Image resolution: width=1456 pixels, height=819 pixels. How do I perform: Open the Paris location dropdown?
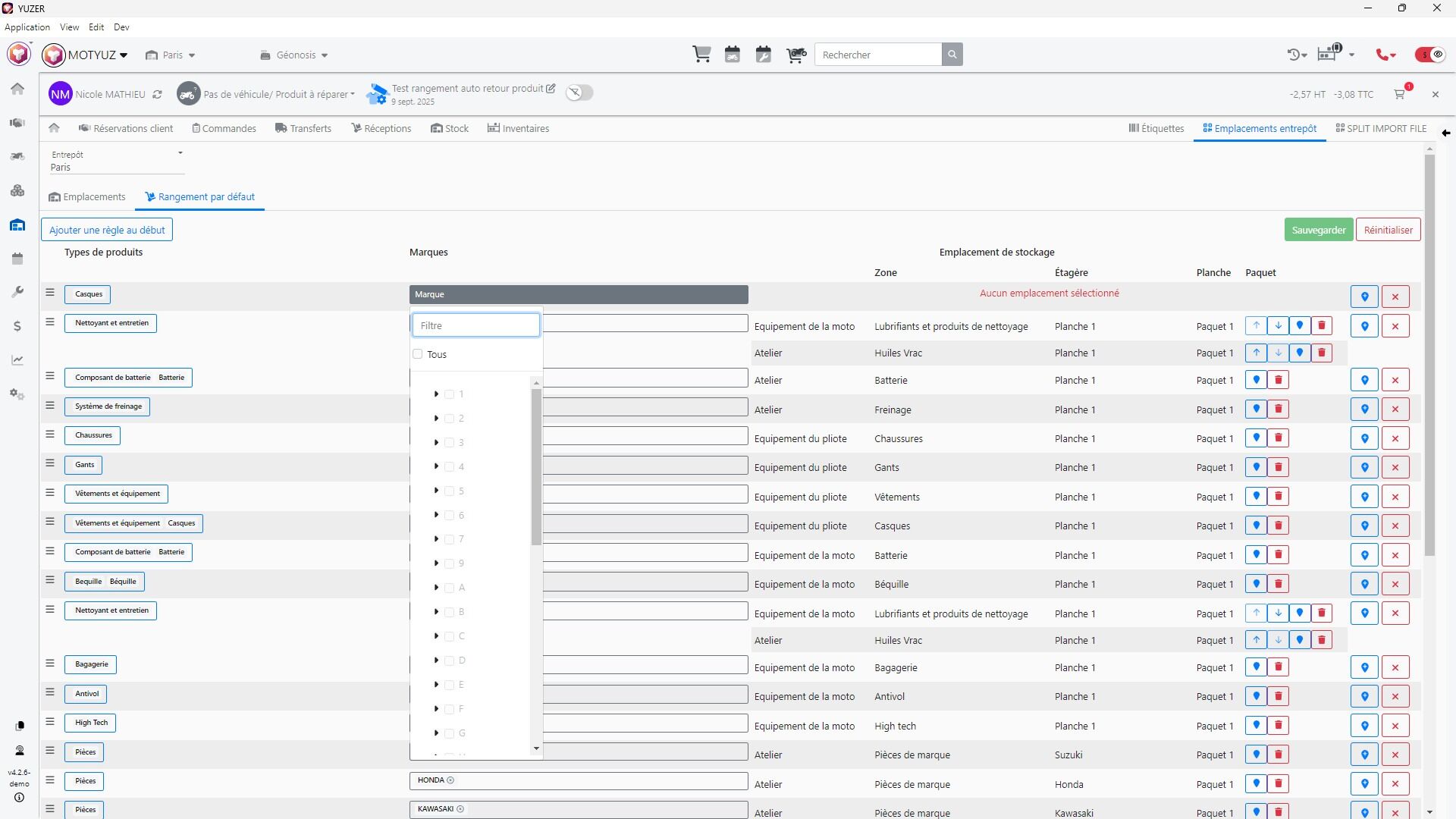pos(171,55)
